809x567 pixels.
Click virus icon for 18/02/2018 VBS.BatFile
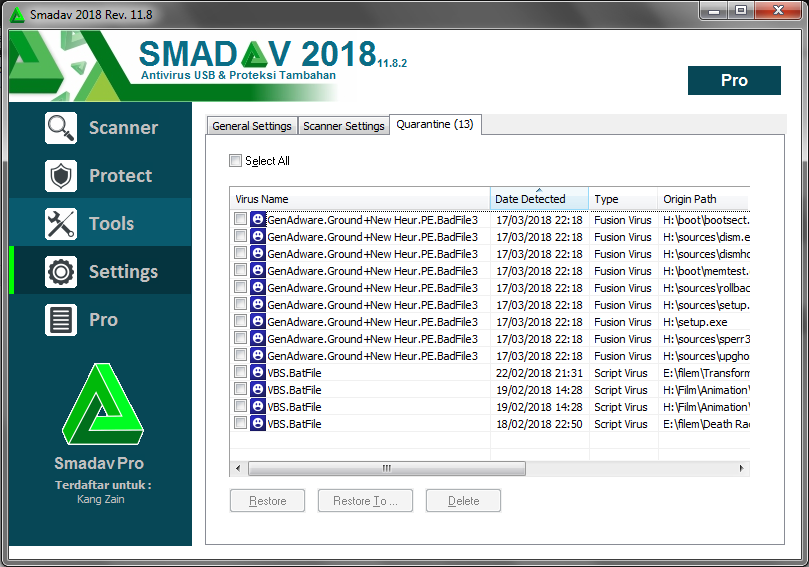click(x=257, y=424)
